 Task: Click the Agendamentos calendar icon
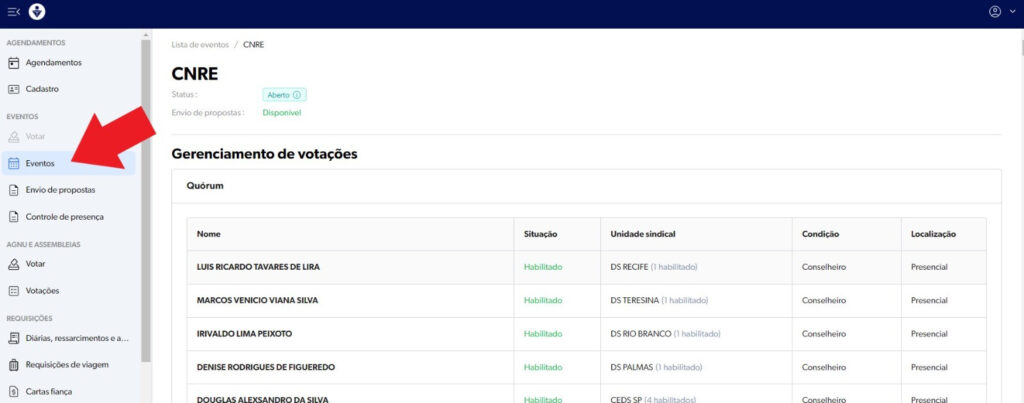point(14,63)
